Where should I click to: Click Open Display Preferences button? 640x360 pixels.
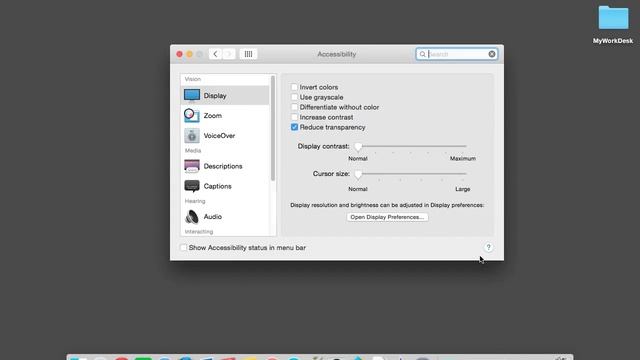[387, 217]
